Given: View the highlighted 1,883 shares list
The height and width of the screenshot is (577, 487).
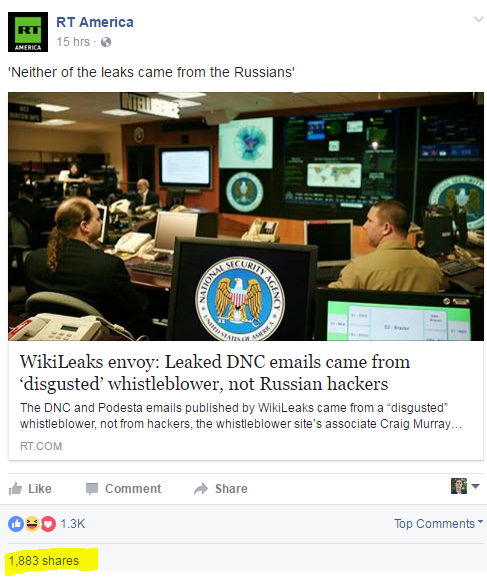Looking at the screenshot, I should click(x=44, y=560).
